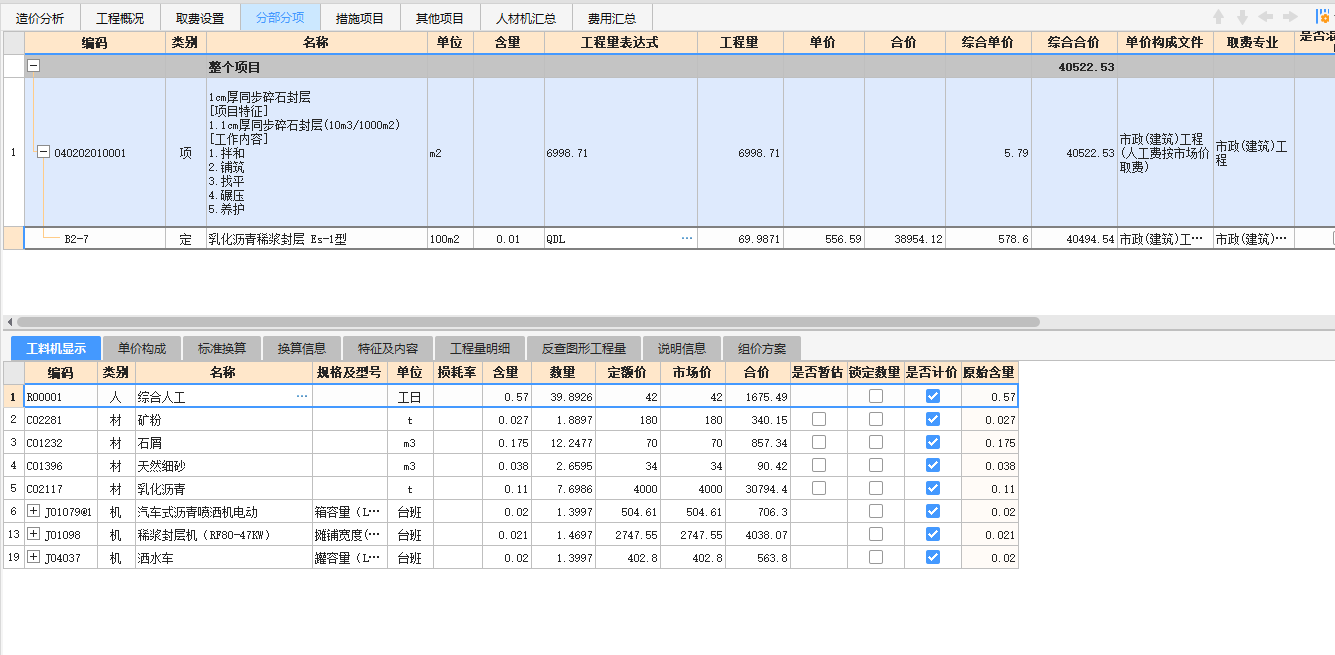Open the 反查图形工程量 bottom tab
The width and height of the screenshot is (1335, 655).
(x=584, y=348)
